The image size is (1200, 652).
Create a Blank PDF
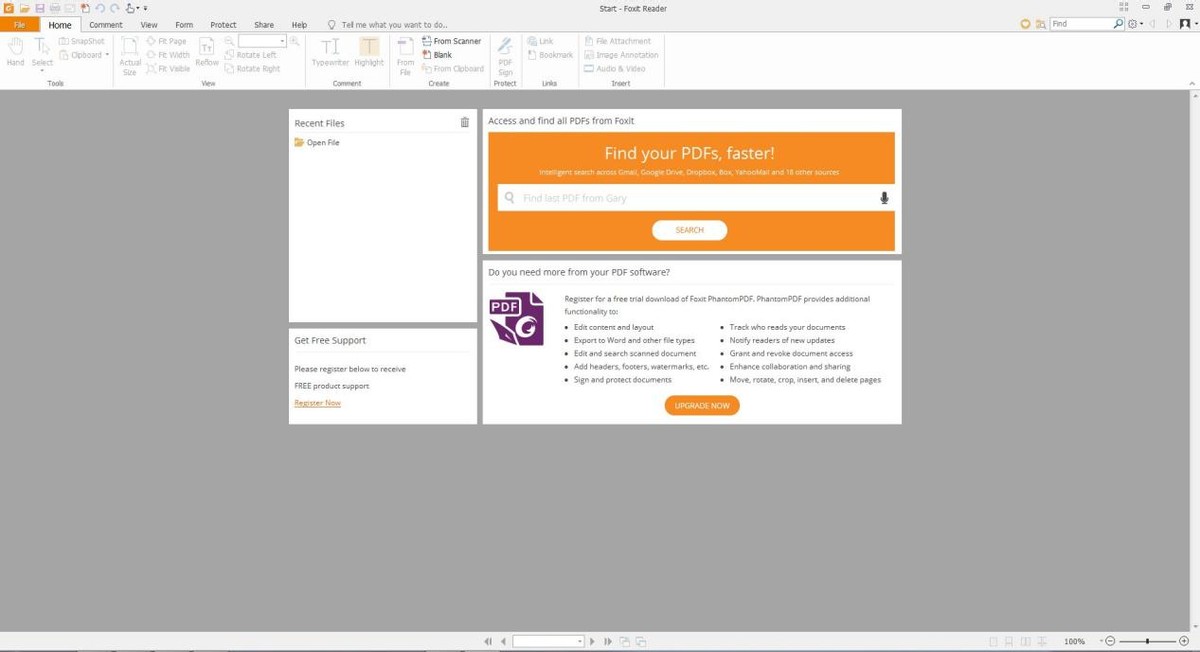(x=442, y=55)
